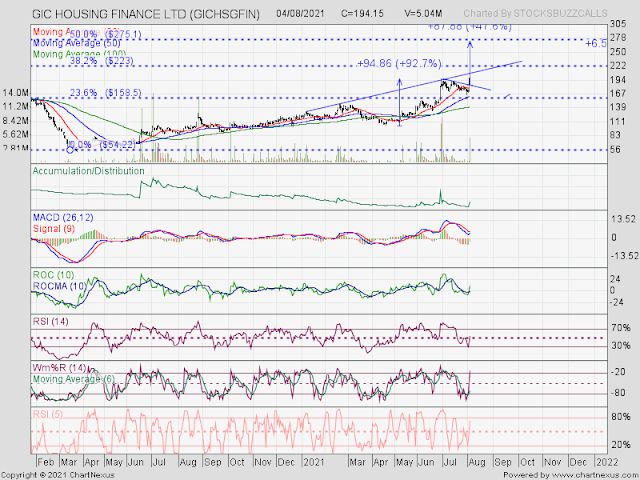Click the 5.62M volume axis value
Image resolution: width=640 pixels, height=480 pixels.
16,134
